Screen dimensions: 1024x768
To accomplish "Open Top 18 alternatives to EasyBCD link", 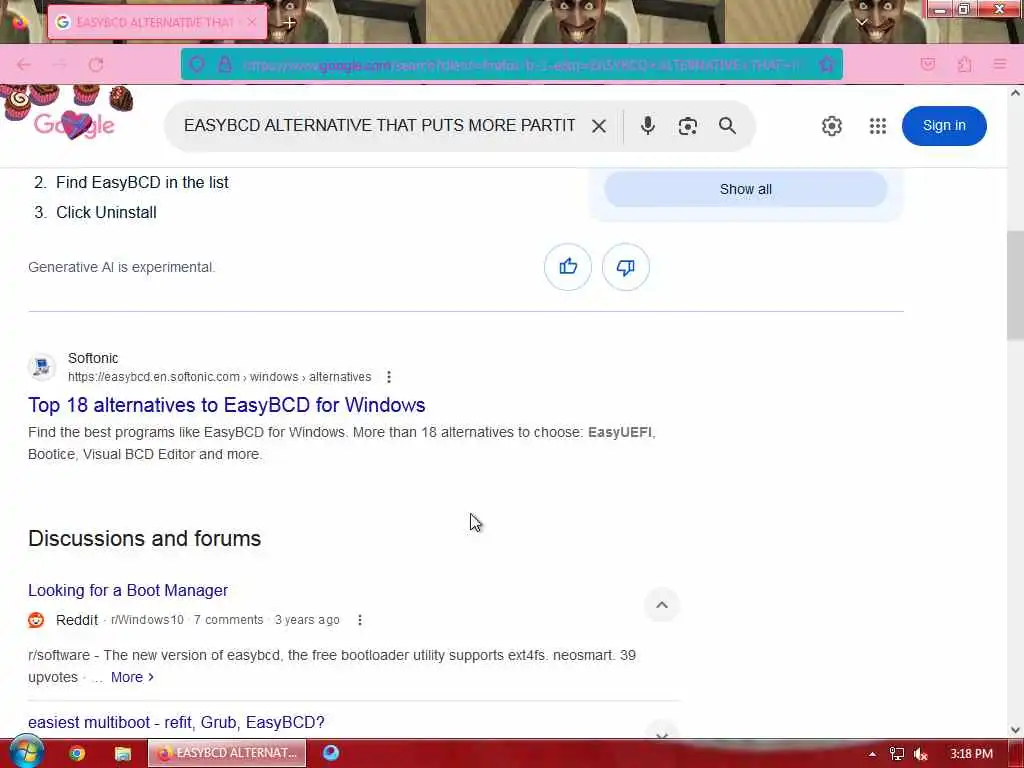I will [227, 405].
